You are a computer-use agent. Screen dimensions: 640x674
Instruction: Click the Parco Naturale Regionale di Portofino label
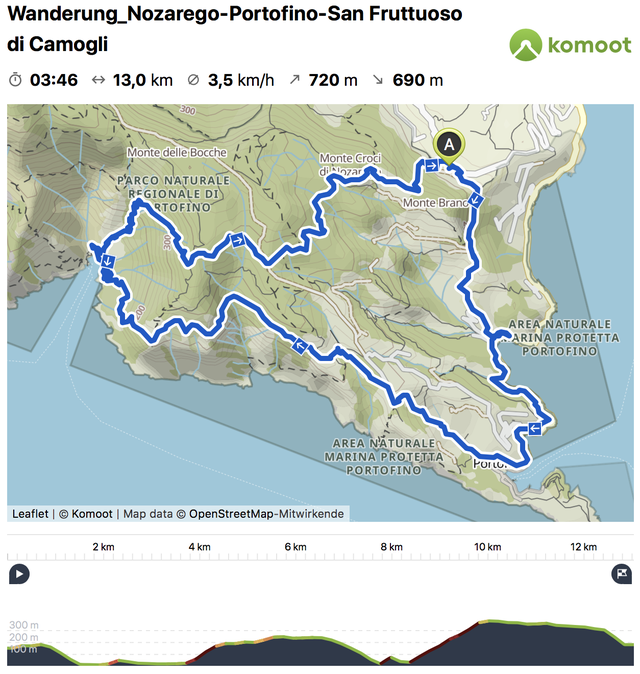tap(173, 193)
